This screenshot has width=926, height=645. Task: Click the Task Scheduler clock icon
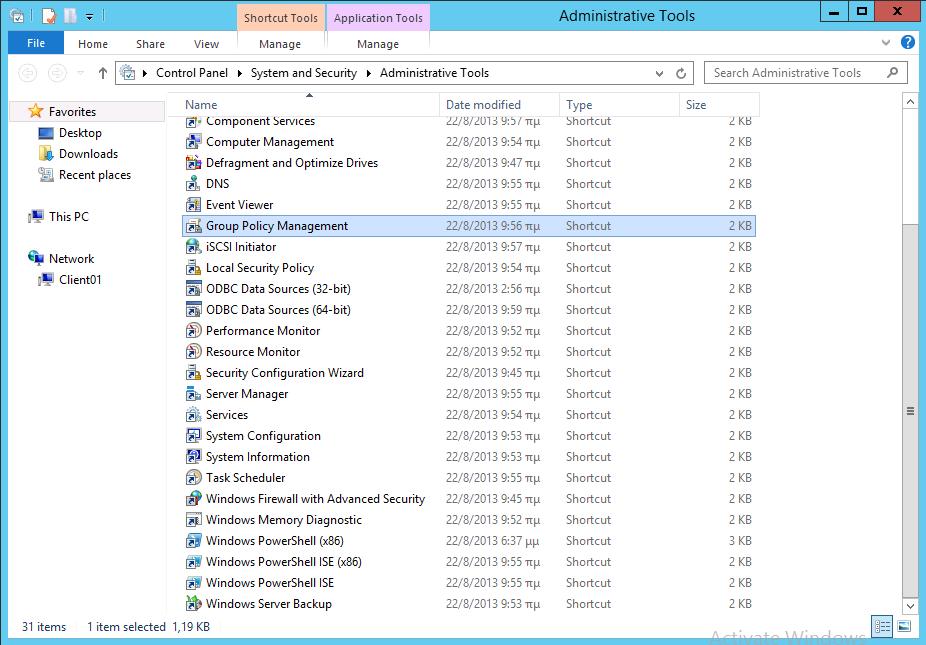tap(193, 478)
